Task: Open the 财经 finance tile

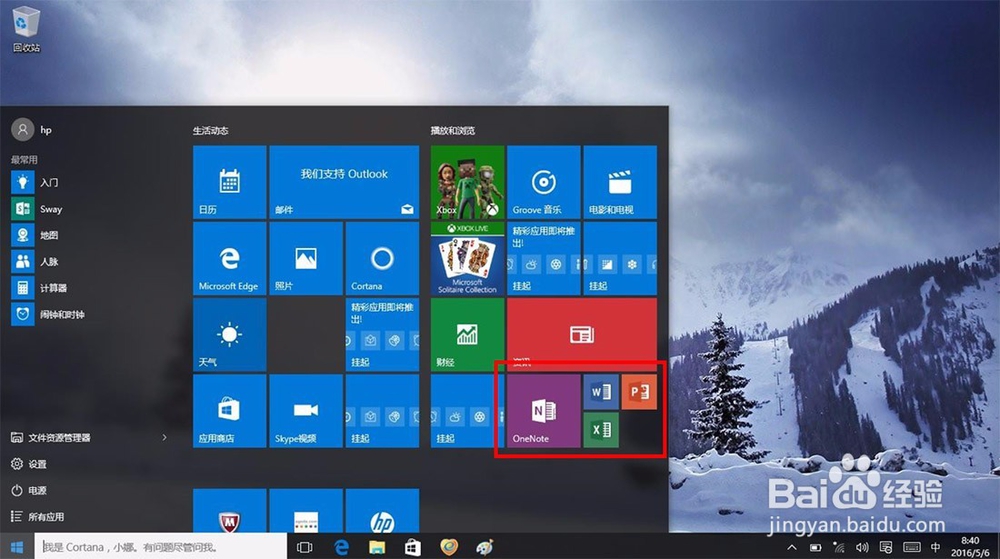Action: click(467, 335)
